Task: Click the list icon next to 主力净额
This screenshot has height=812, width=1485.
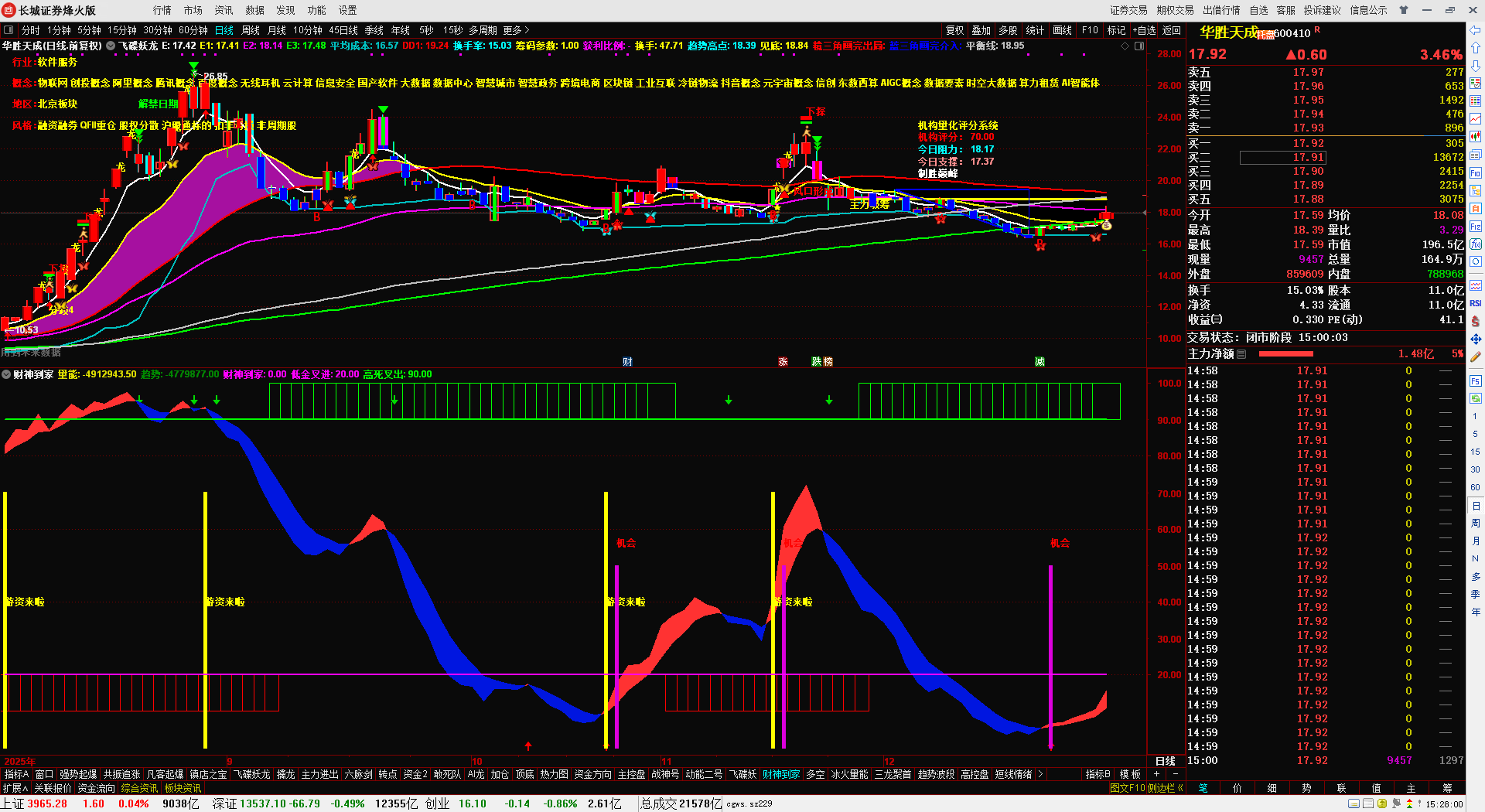Action: point(1241,354)
